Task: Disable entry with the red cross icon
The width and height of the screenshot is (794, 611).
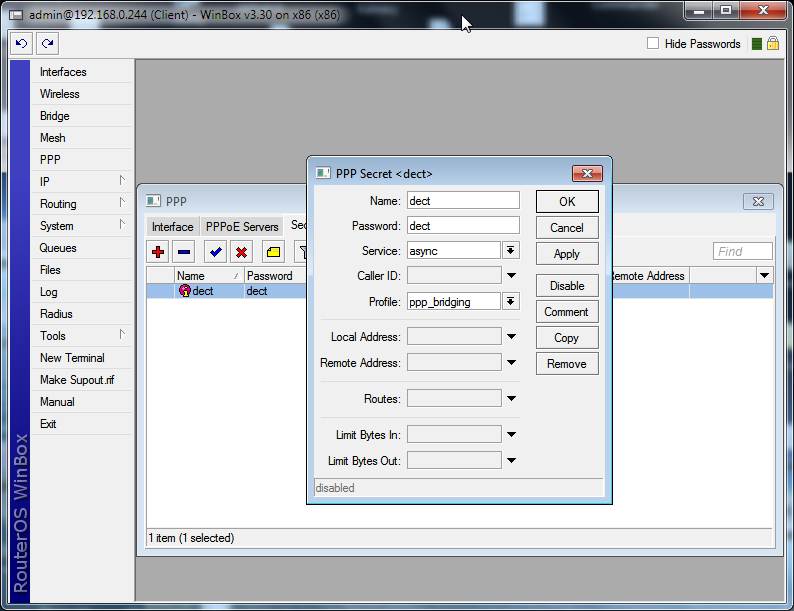Action: pyautogui.click(x=242, y=252)
